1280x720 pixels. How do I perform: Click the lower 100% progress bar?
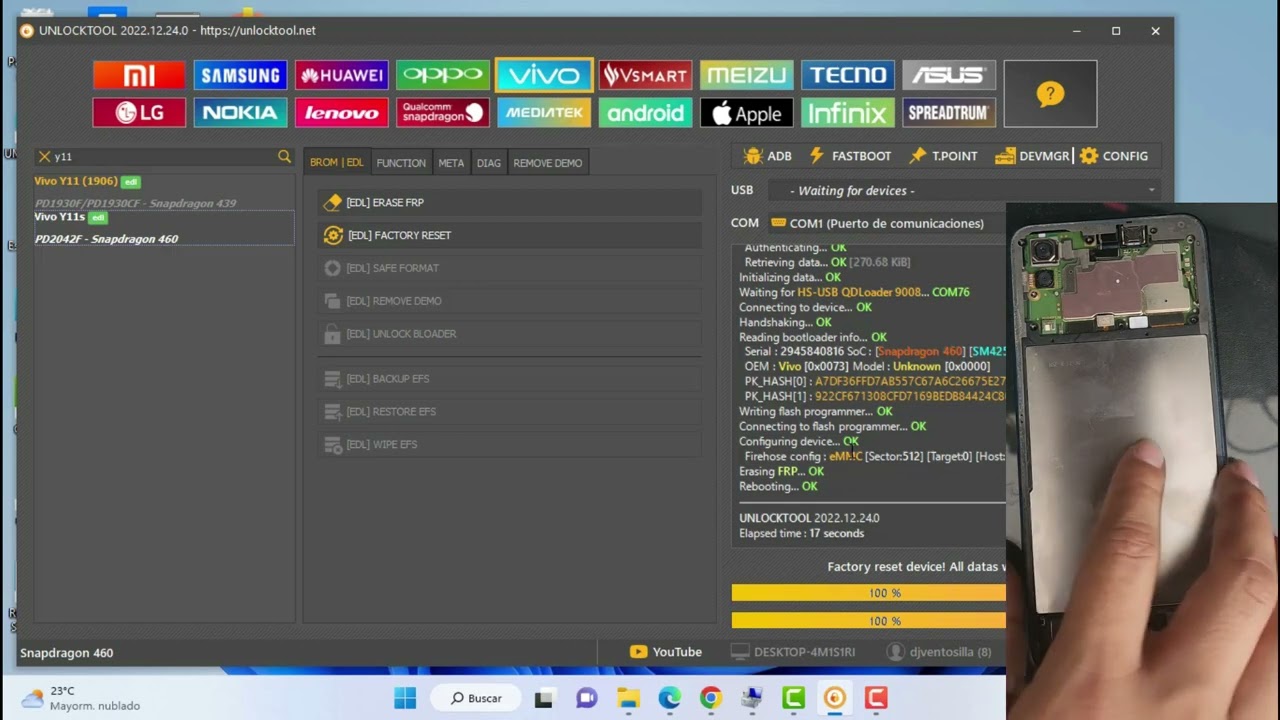click(x=868, y=621)
